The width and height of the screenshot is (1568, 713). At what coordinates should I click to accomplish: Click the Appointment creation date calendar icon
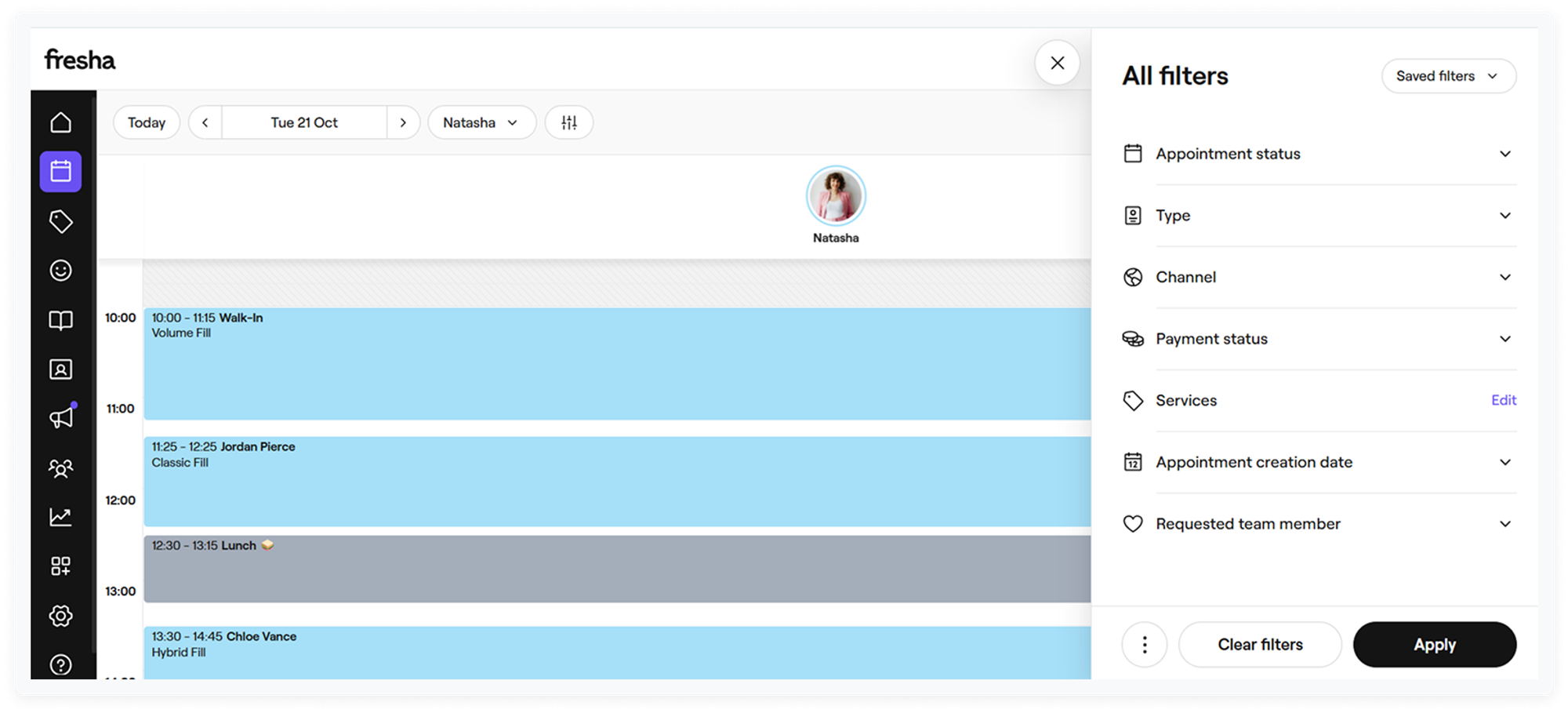point(1133,462)
